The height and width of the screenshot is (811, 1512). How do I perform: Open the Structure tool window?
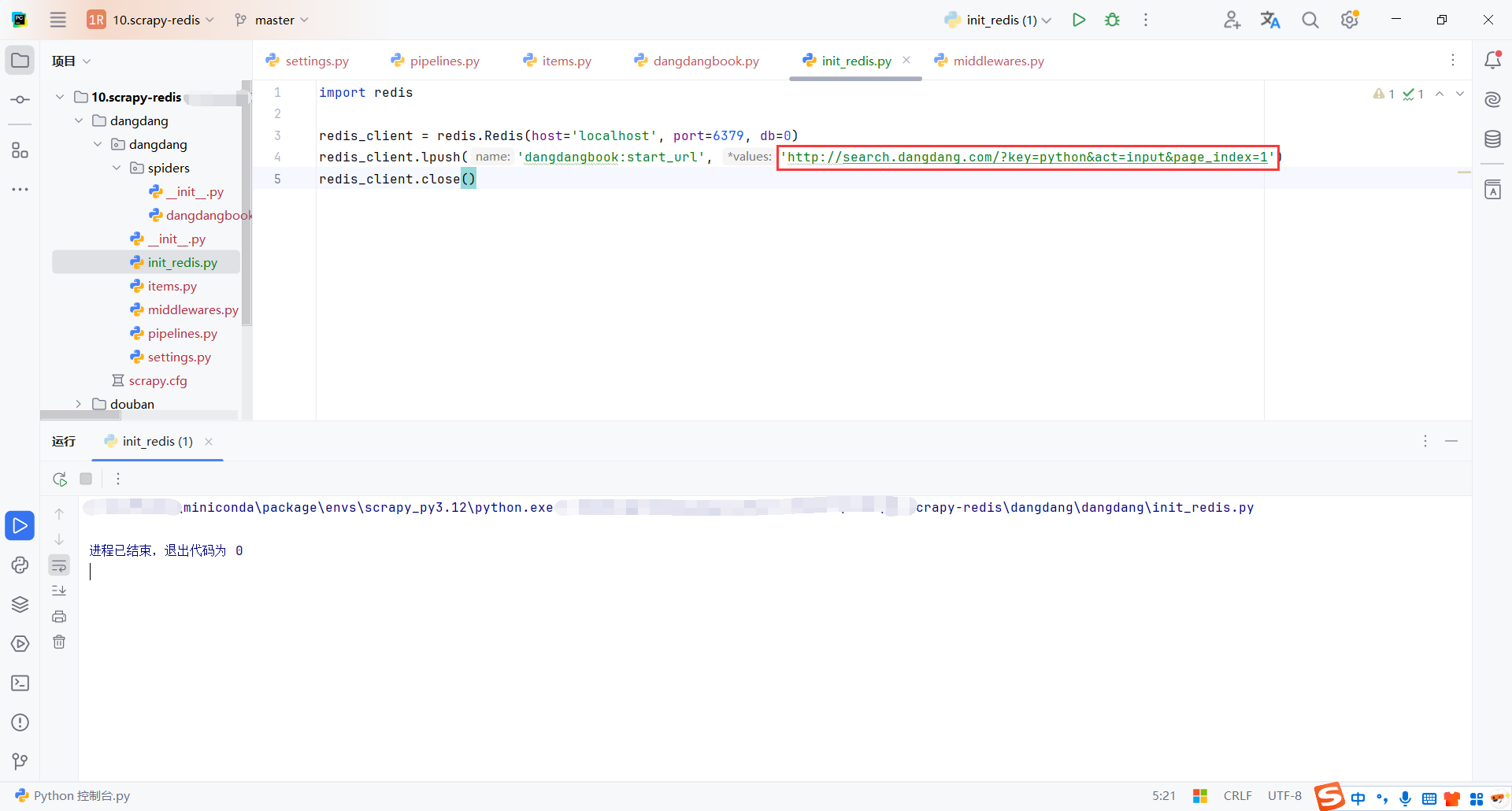tap(20, 150)
